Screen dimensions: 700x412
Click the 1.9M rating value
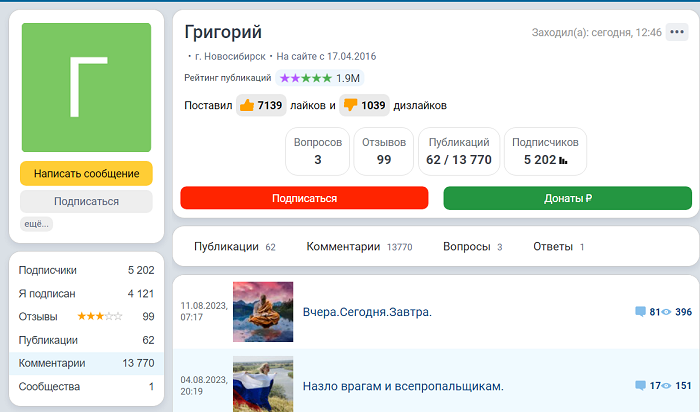coord(348,79)
